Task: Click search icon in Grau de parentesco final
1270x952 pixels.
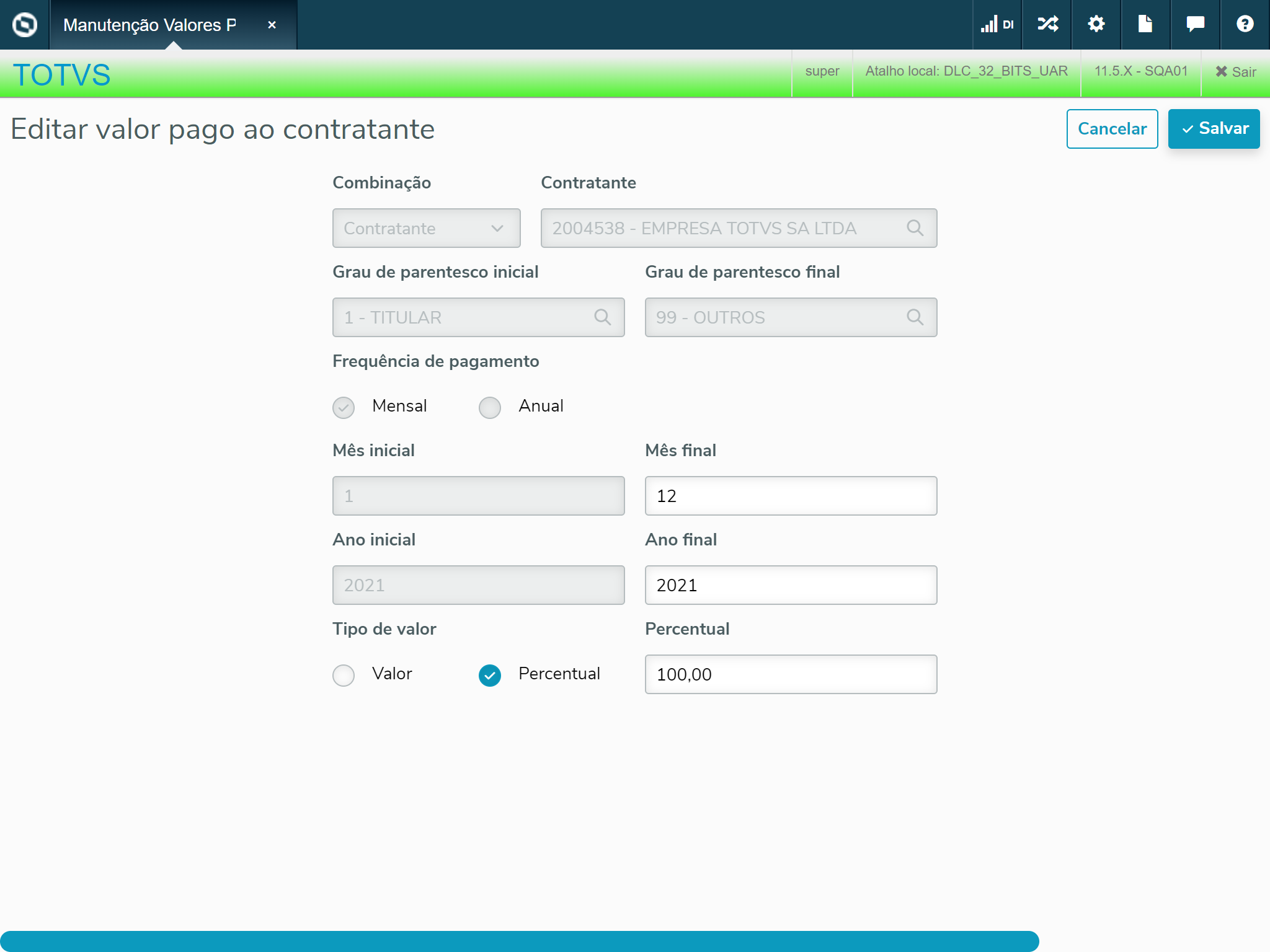Action: pos(915,317)
